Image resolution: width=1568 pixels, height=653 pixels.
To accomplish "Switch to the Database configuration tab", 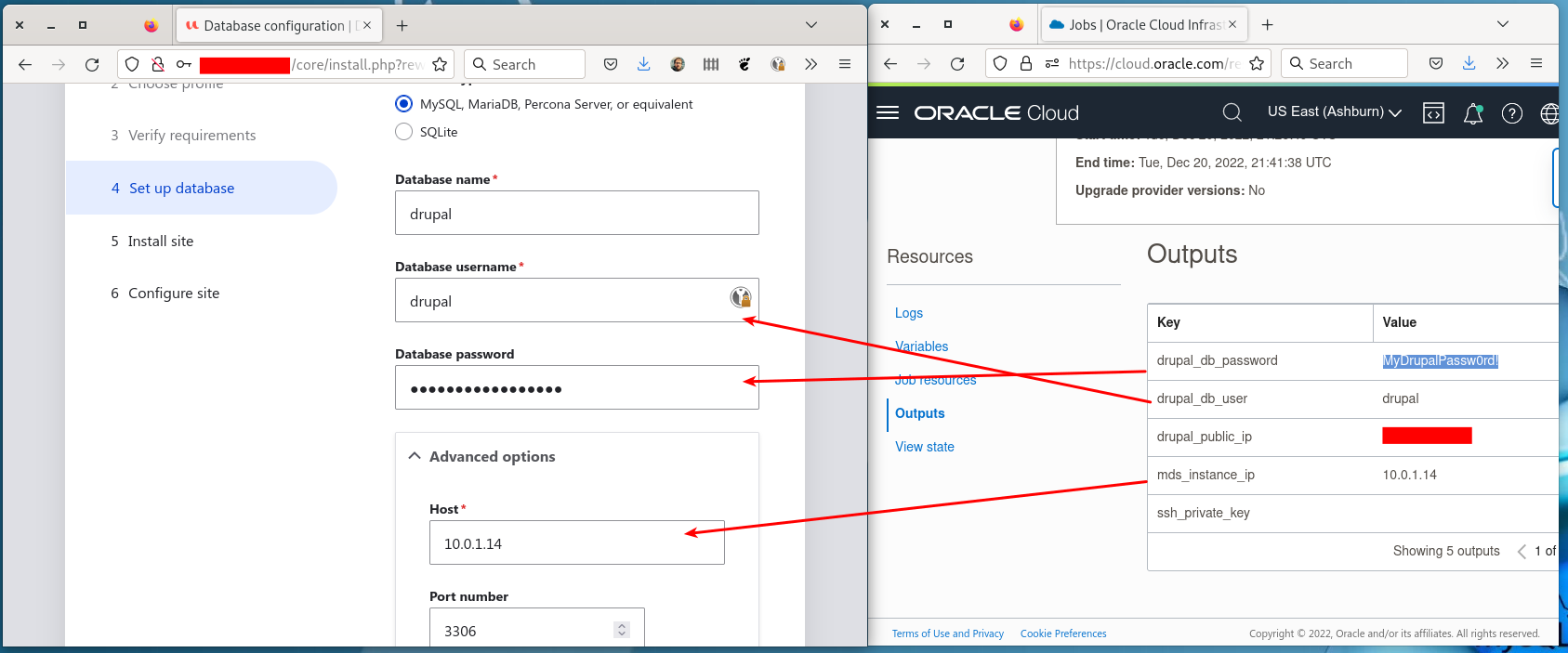I will tap(277, 25).
